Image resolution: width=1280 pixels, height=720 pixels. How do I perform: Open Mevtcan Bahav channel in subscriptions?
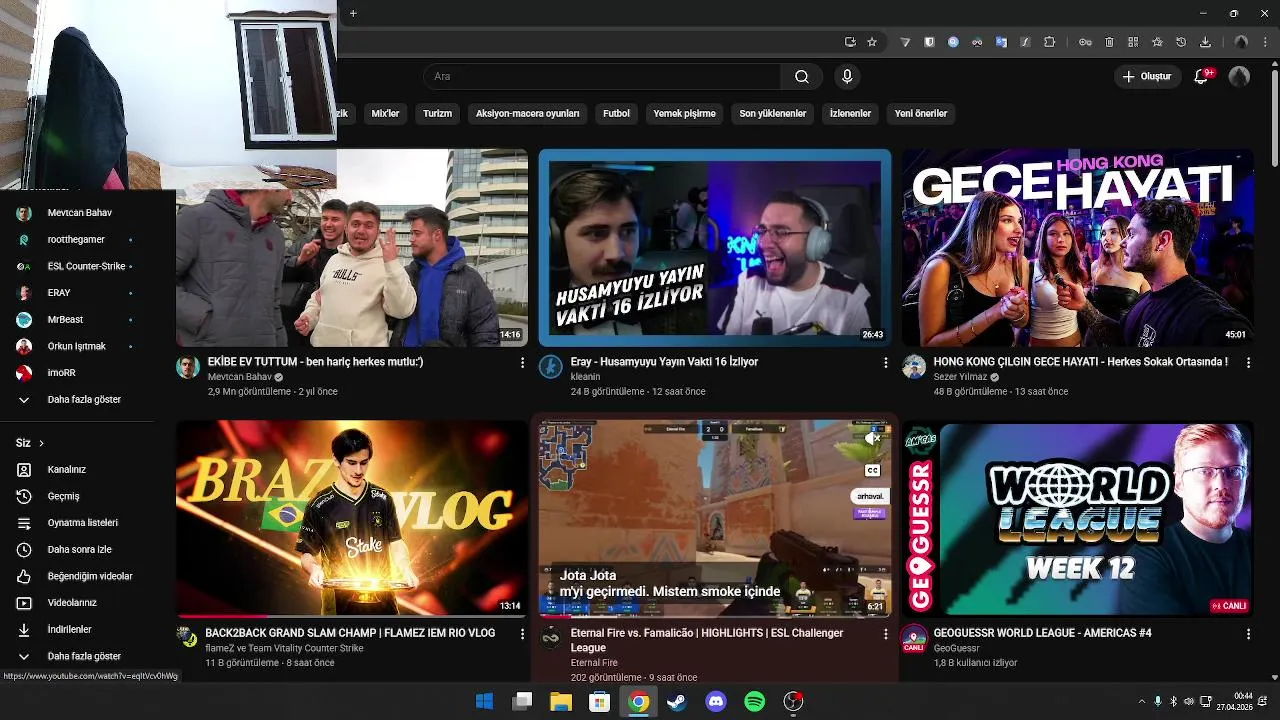coord(77,213)
